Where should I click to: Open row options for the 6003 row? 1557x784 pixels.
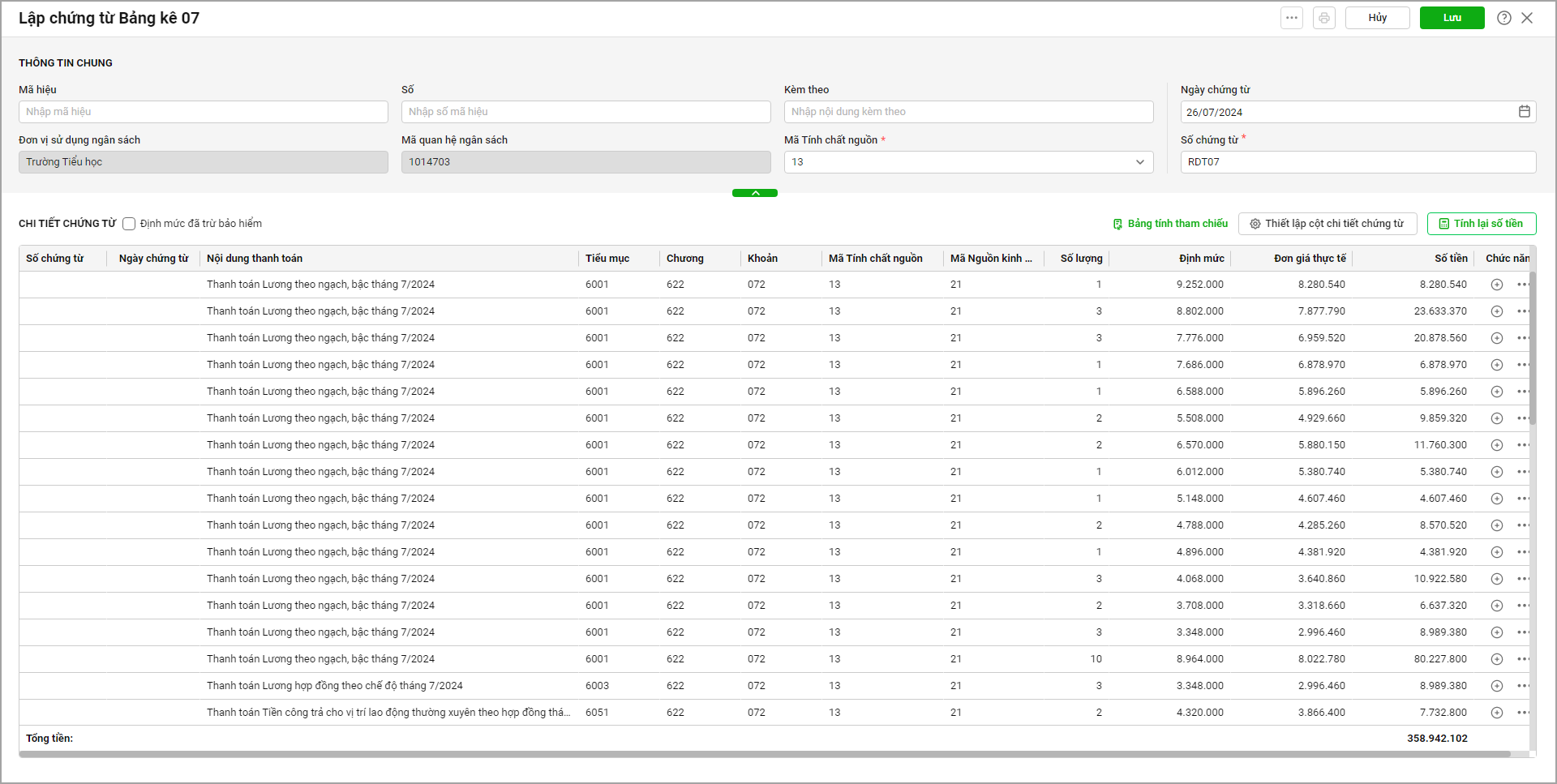[x=1523, y=686]
